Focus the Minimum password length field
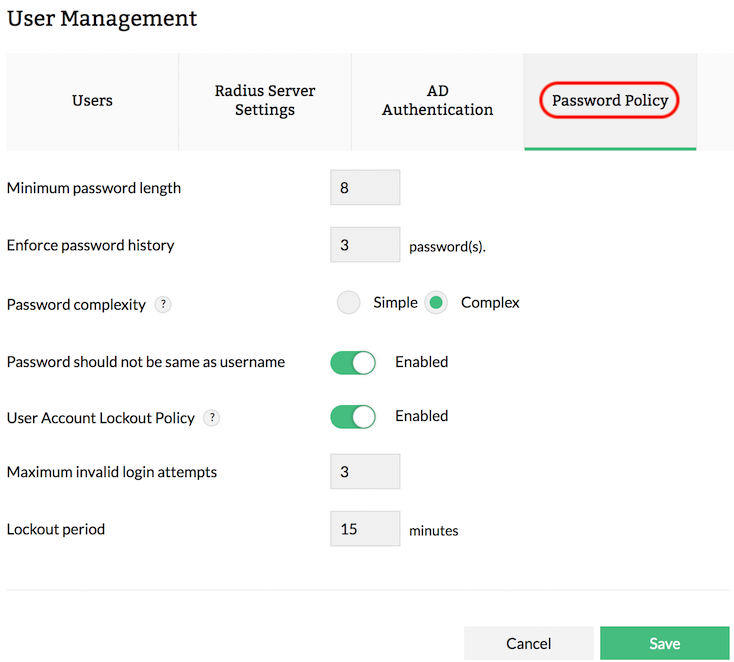734x662 pixels. click(365, 188)
